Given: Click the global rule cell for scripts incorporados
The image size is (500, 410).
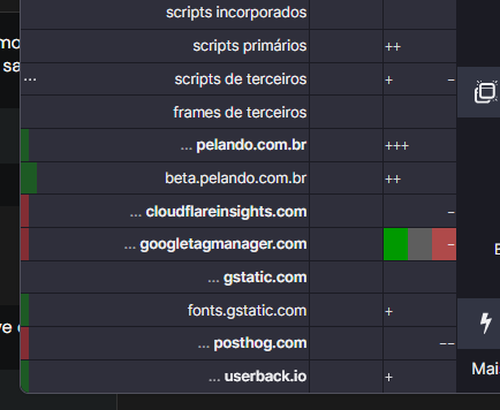Looking at the screenshot, I should (x=346, y=13).
